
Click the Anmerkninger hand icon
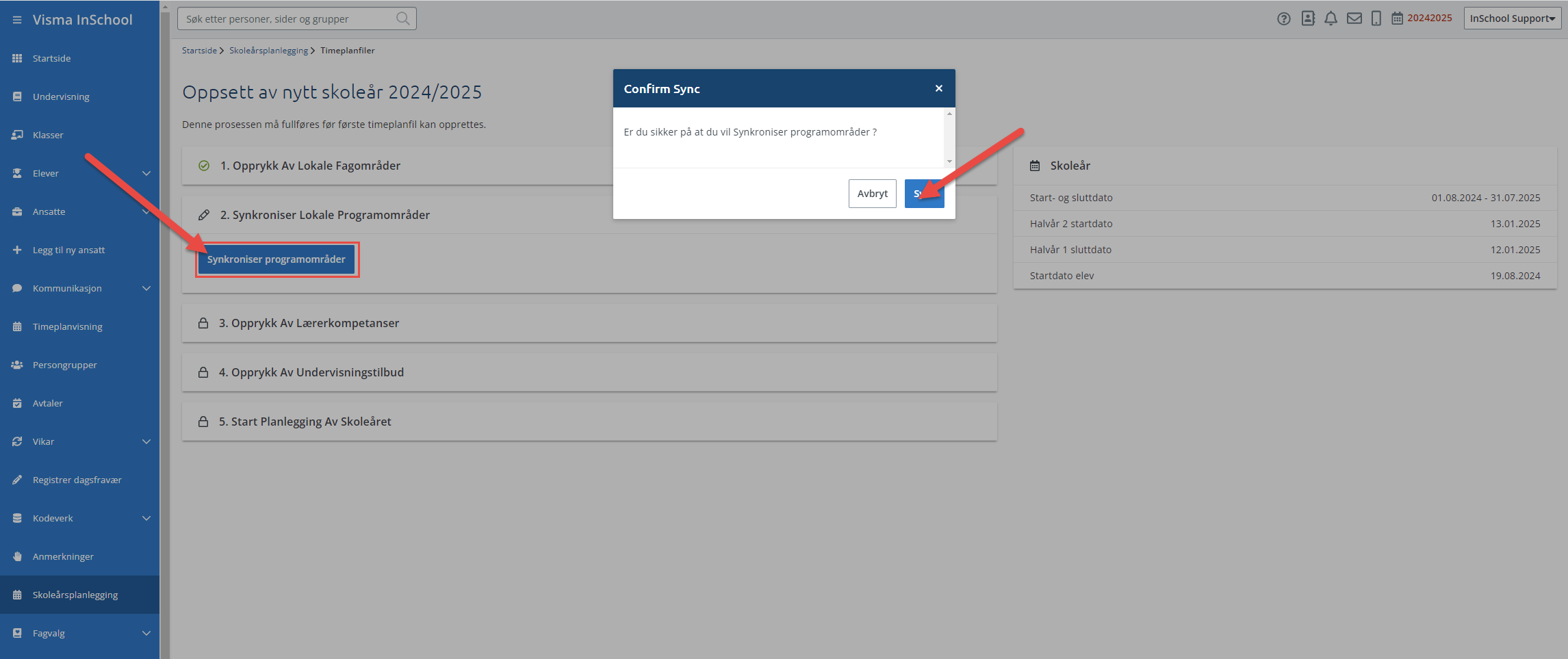tap(17, 556)
